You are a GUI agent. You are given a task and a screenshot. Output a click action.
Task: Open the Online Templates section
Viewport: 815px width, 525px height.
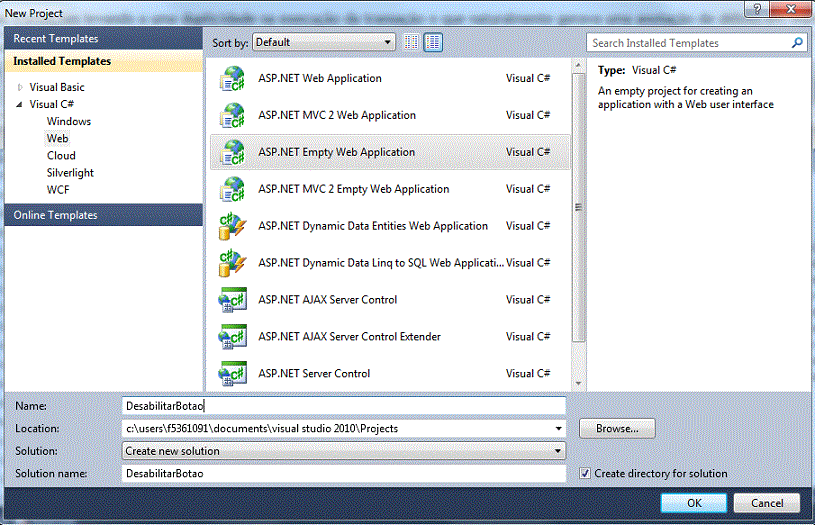click(x=56, y=215)
